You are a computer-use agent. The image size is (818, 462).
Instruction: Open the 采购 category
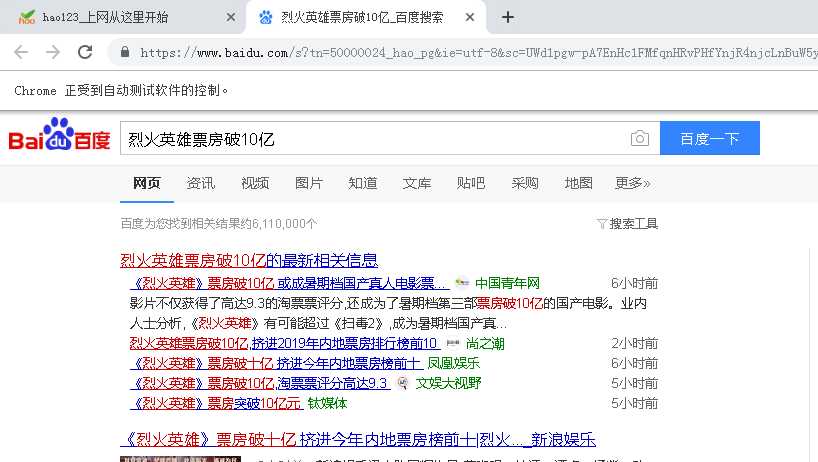(x=525, y=183)
